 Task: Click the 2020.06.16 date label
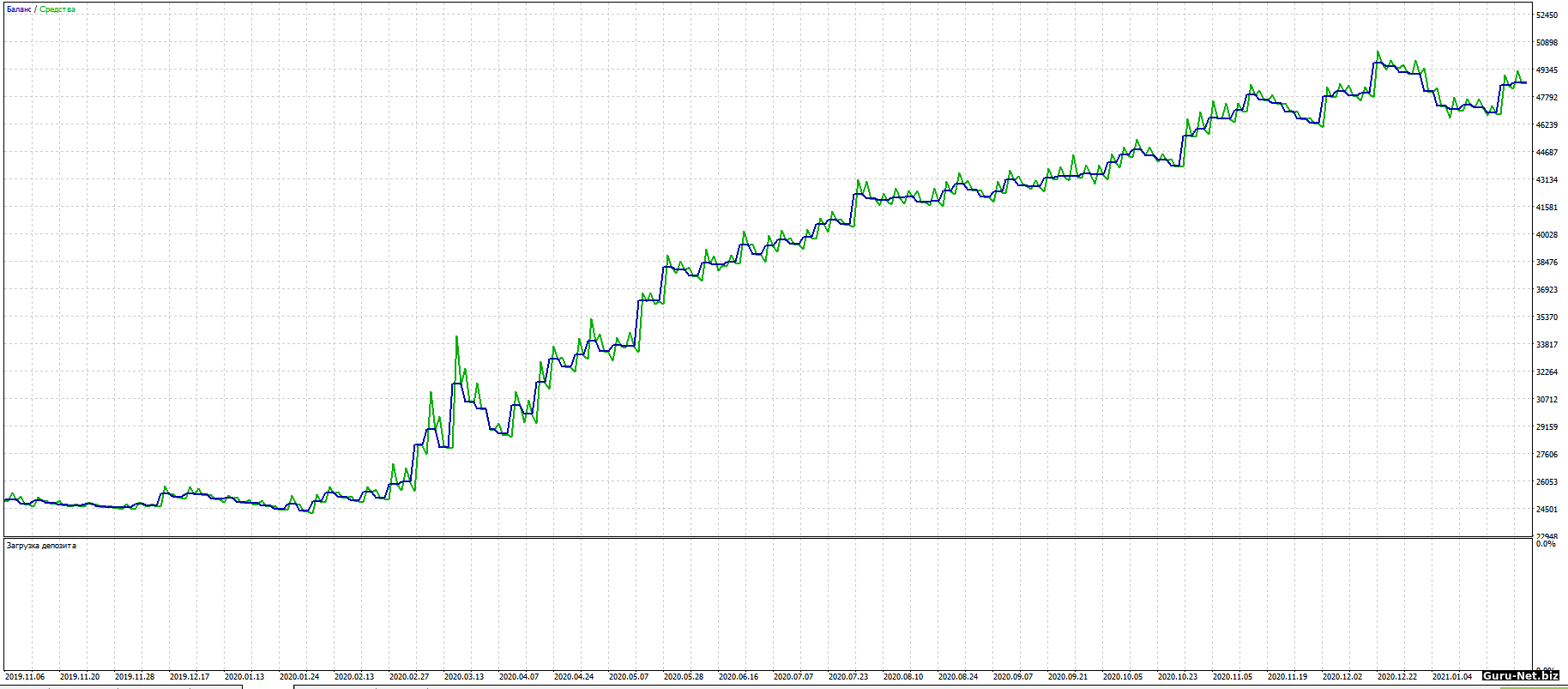(x=739, y=677)
